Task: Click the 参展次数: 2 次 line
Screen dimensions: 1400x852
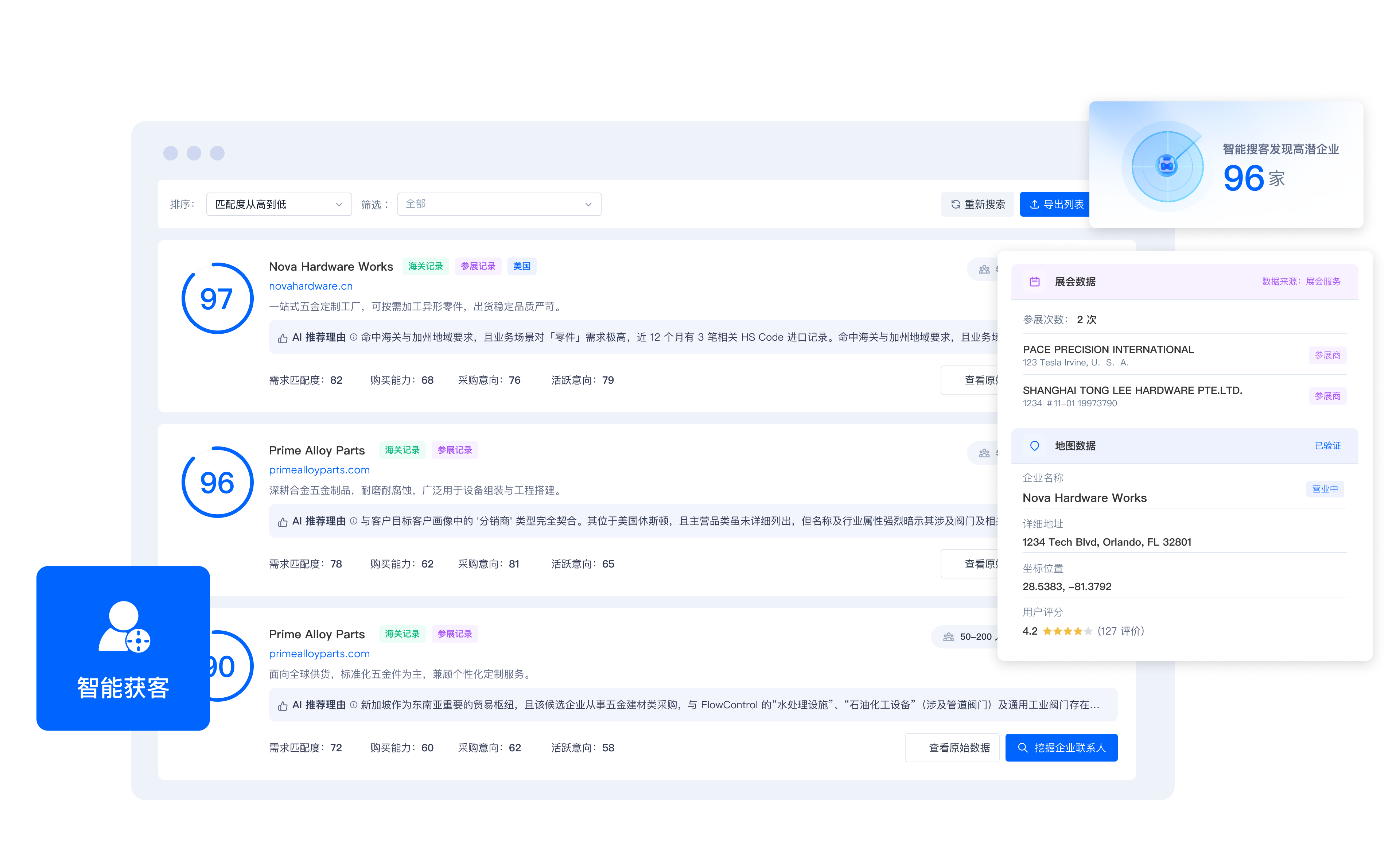Action: pos(1059,319)
